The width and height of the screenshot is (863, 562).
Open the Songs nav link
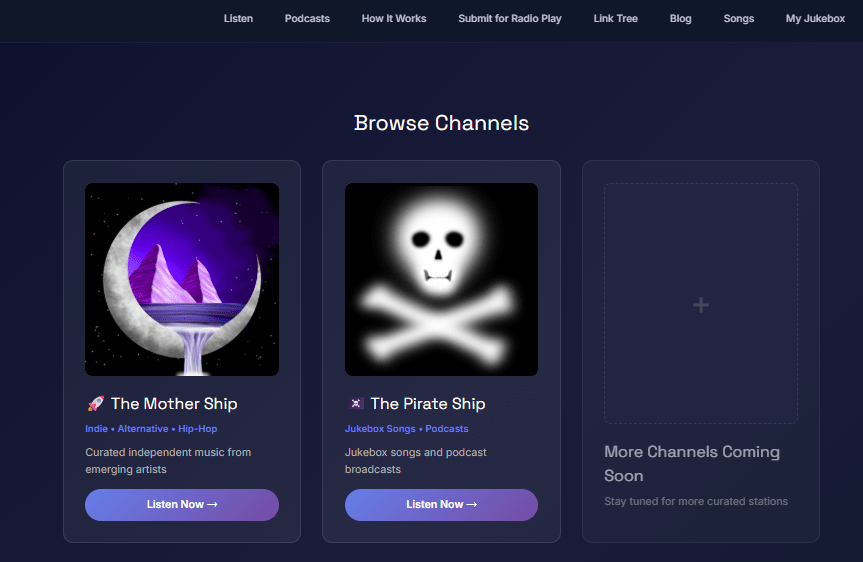tap(739, 19)
